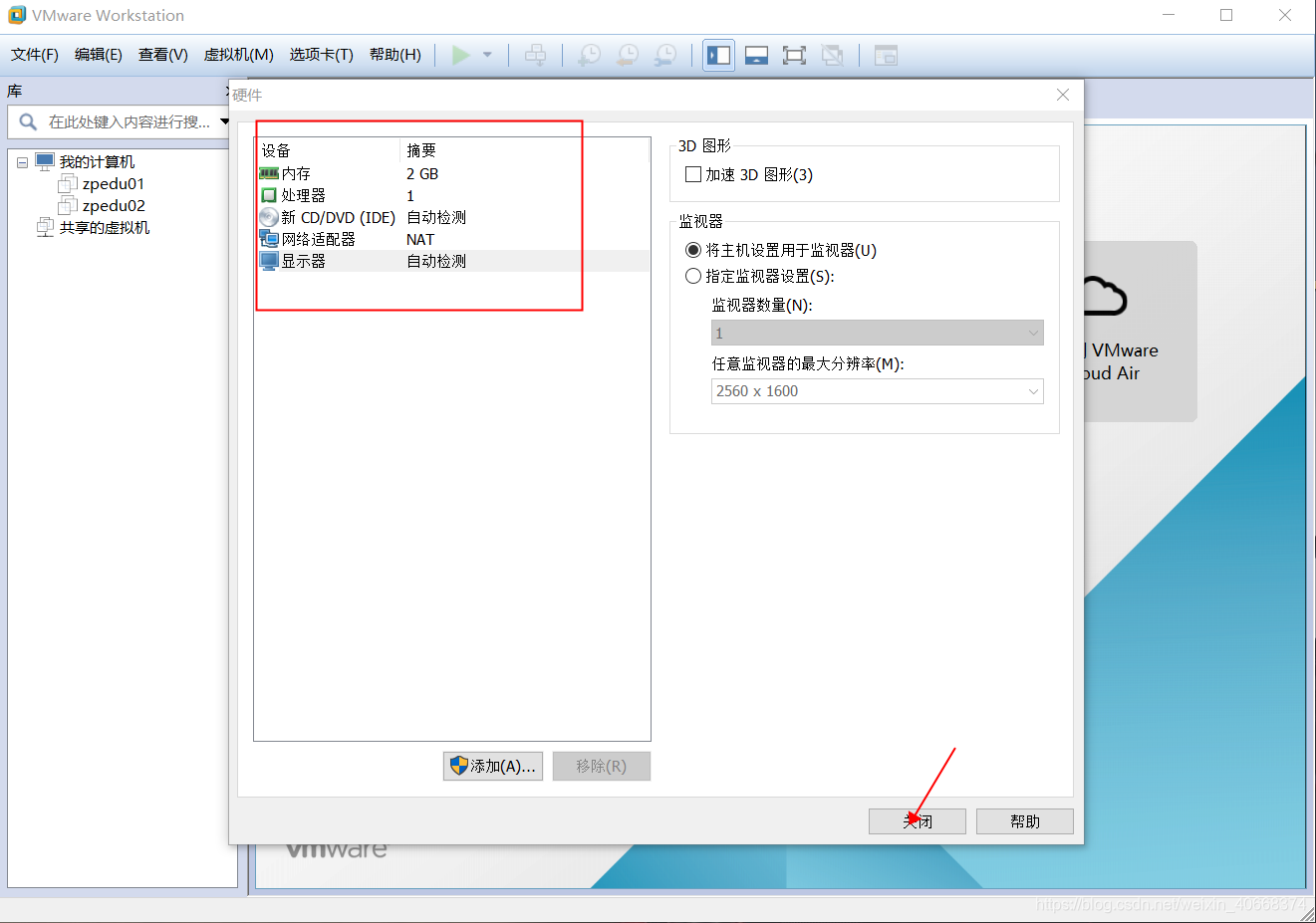1316x923 pixels.
Task: Select the memory device icon
Action: pyautogui.click(x=269, y=173)
